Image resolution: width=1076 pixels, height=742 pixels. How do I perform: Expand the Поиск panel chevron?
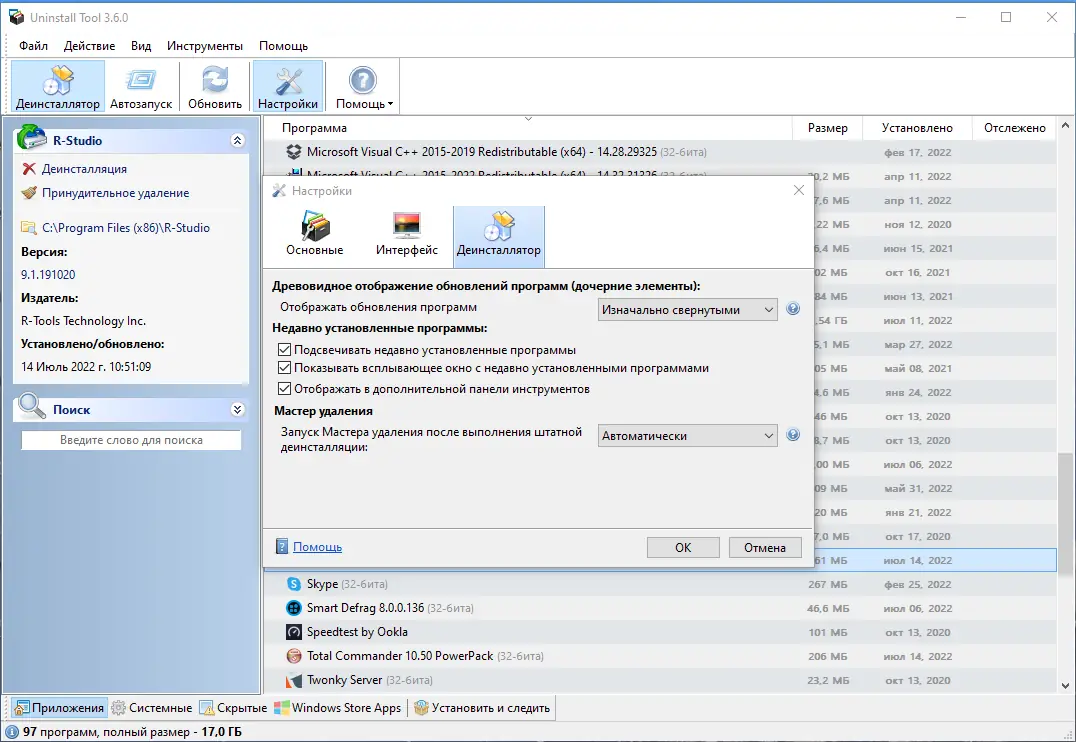(237, 409)
